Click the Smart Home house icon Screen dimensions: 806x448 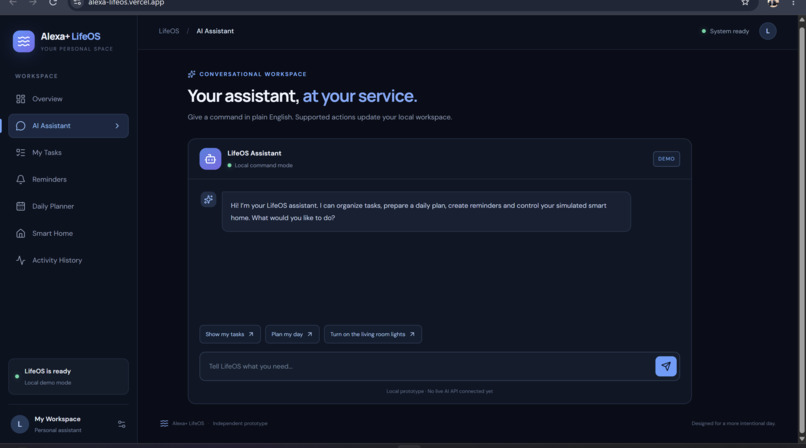[21, 233]
